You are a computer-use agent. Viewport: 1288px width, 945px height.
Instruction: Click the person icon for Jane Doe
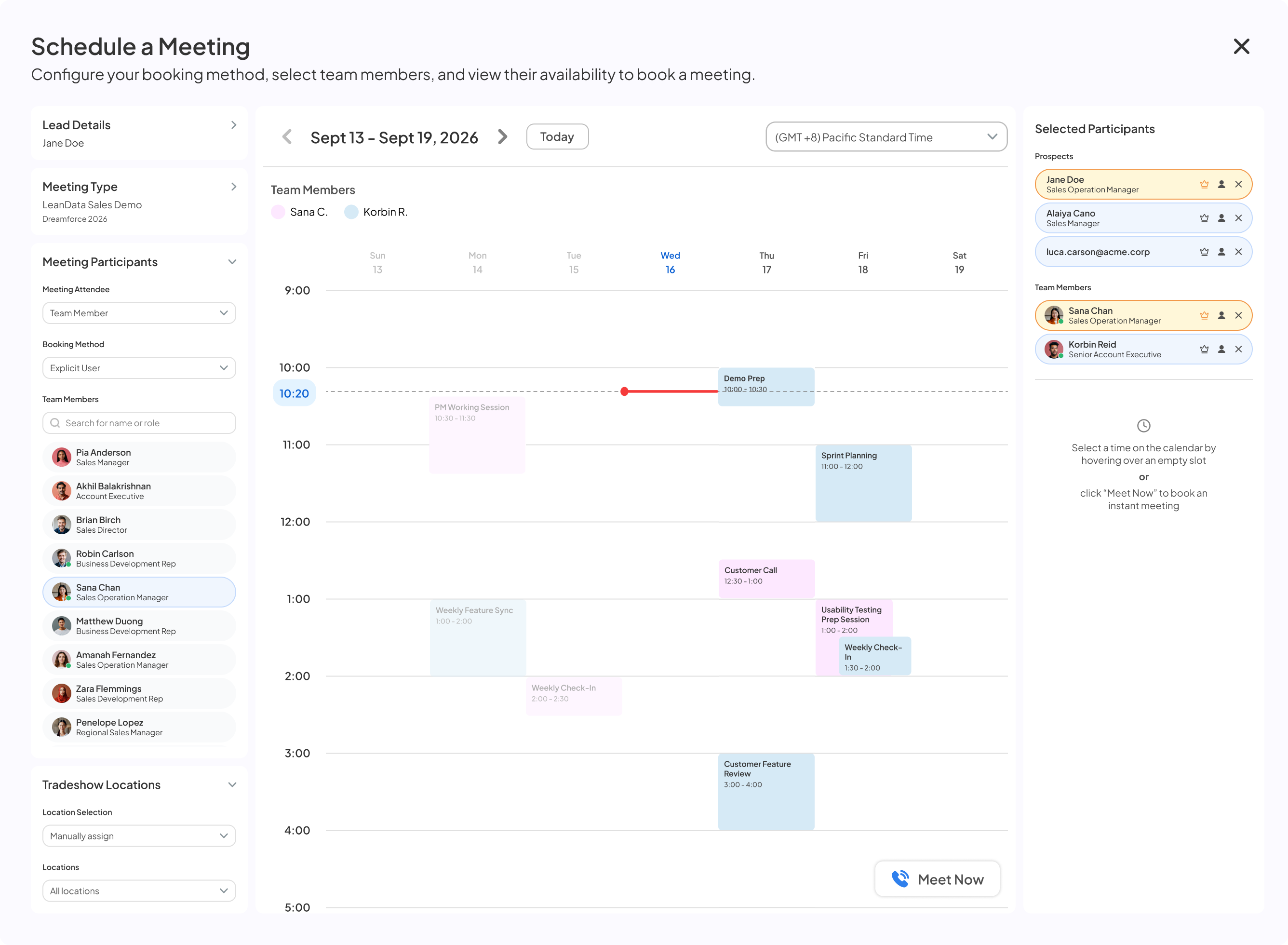pos(1221,184)
